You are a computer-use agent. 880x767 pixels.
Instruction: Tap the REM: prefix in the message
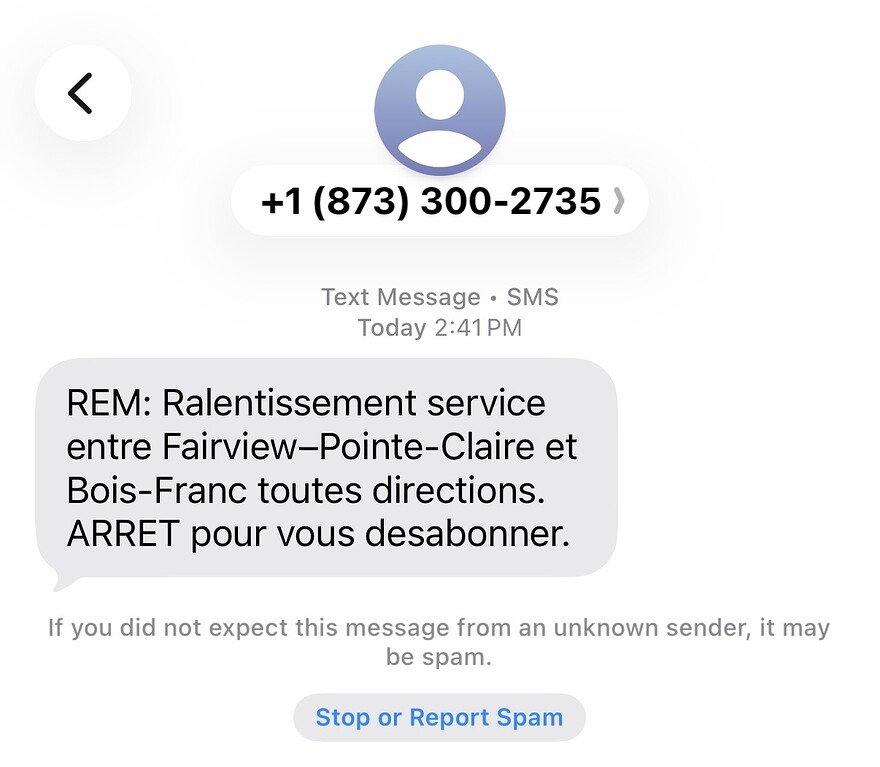coord(109,403)
